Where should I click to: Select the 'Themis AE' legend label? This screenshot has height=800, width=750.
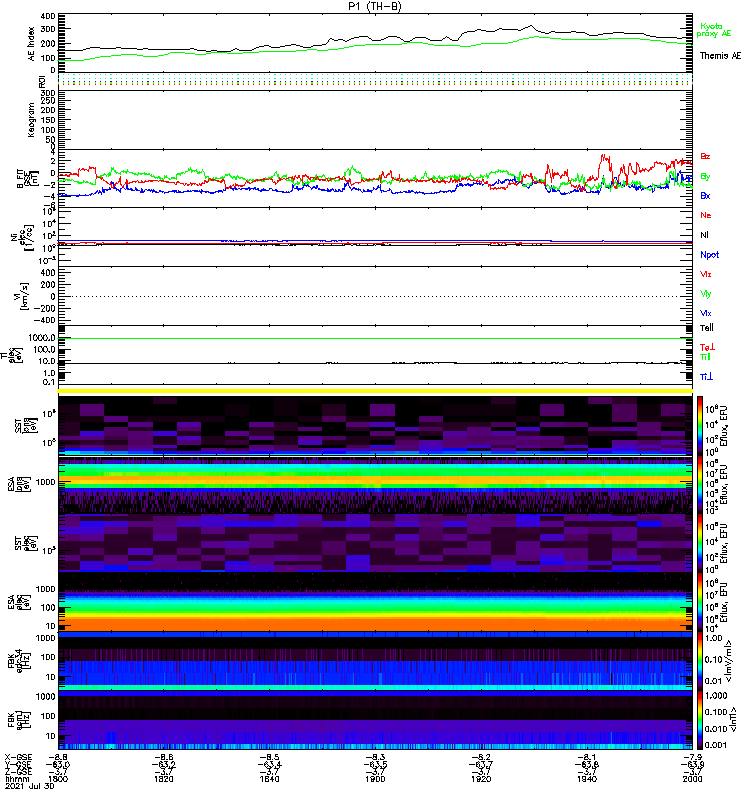[720, 56]
